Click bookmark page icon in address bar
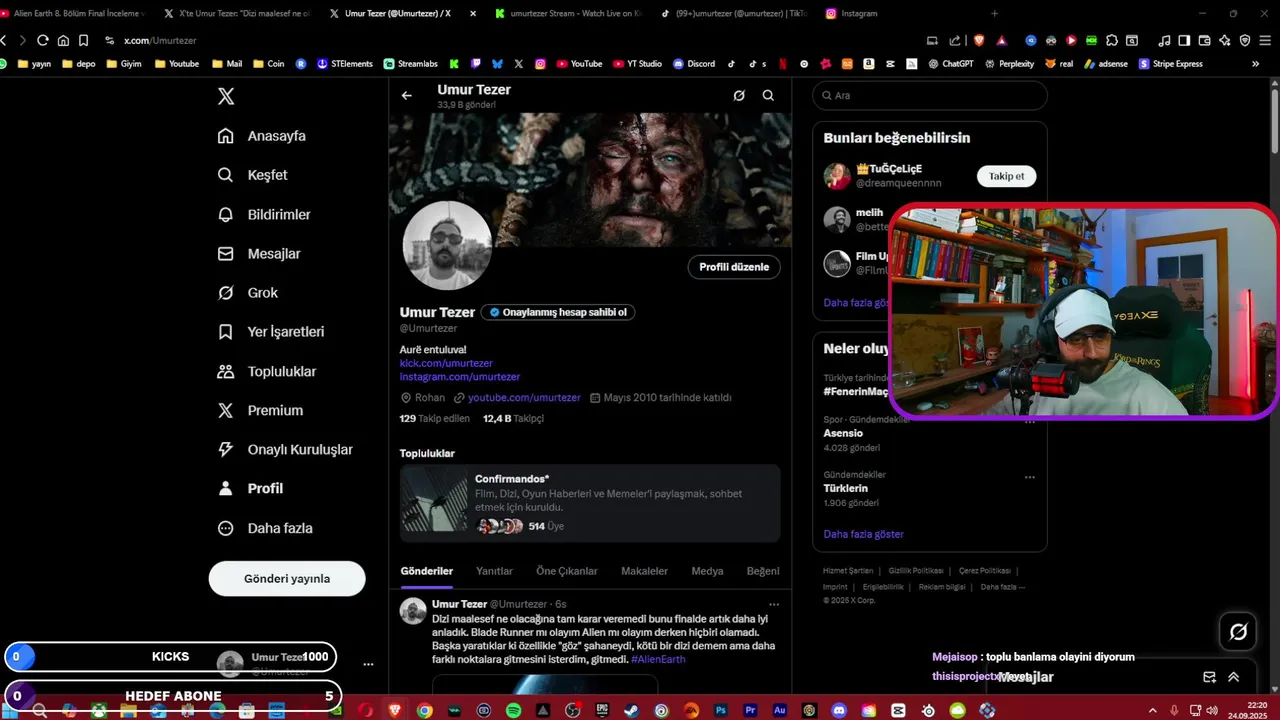Image resolution: width=1280 pixels, height=720 pixels. point(83,41)
